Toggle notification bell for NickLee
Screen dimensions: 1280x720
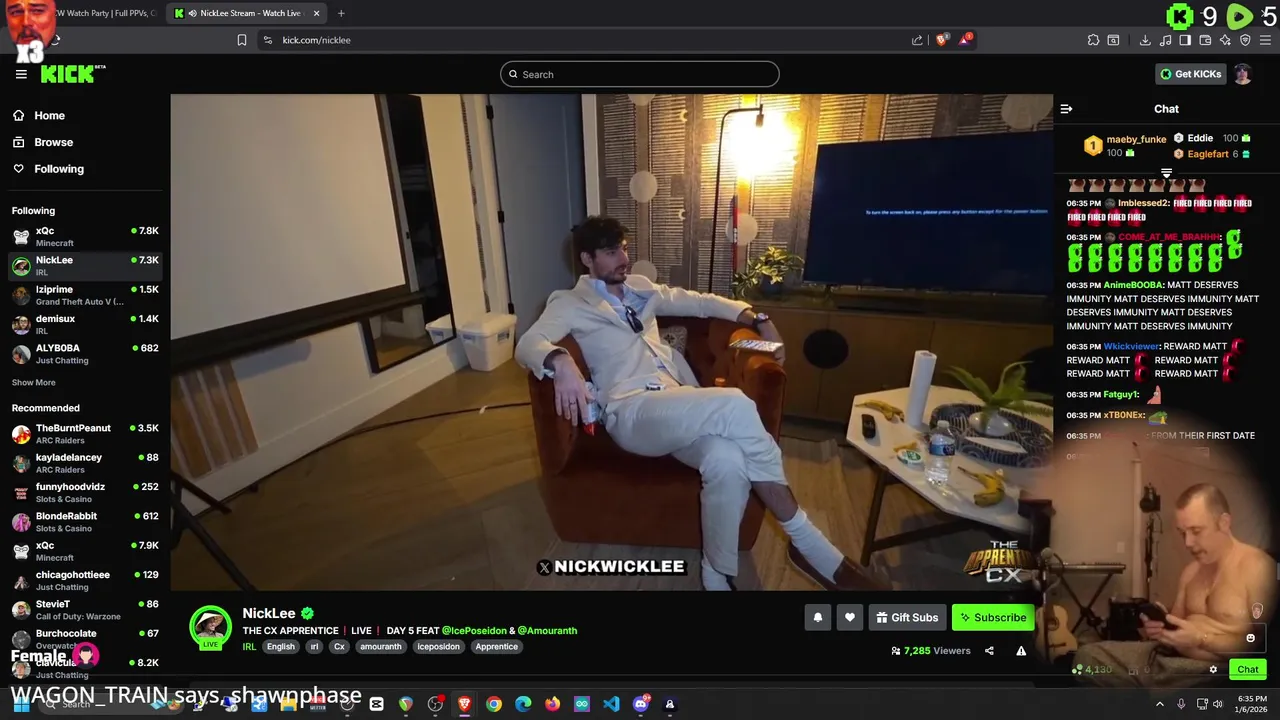point(817,618)
